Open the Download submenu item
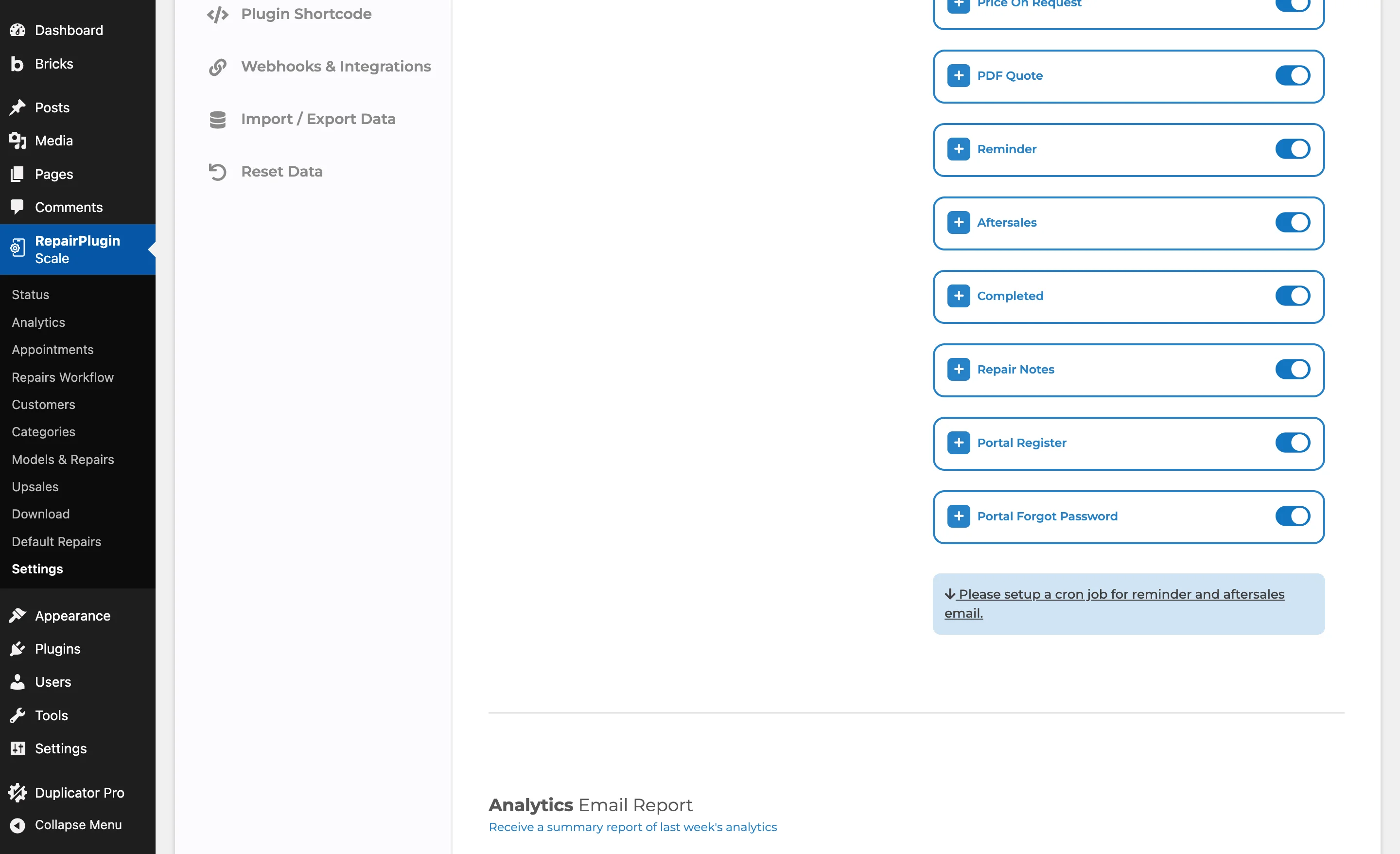Image resolution: width=1400 pixels, height=854 pixels. (40, 514)
